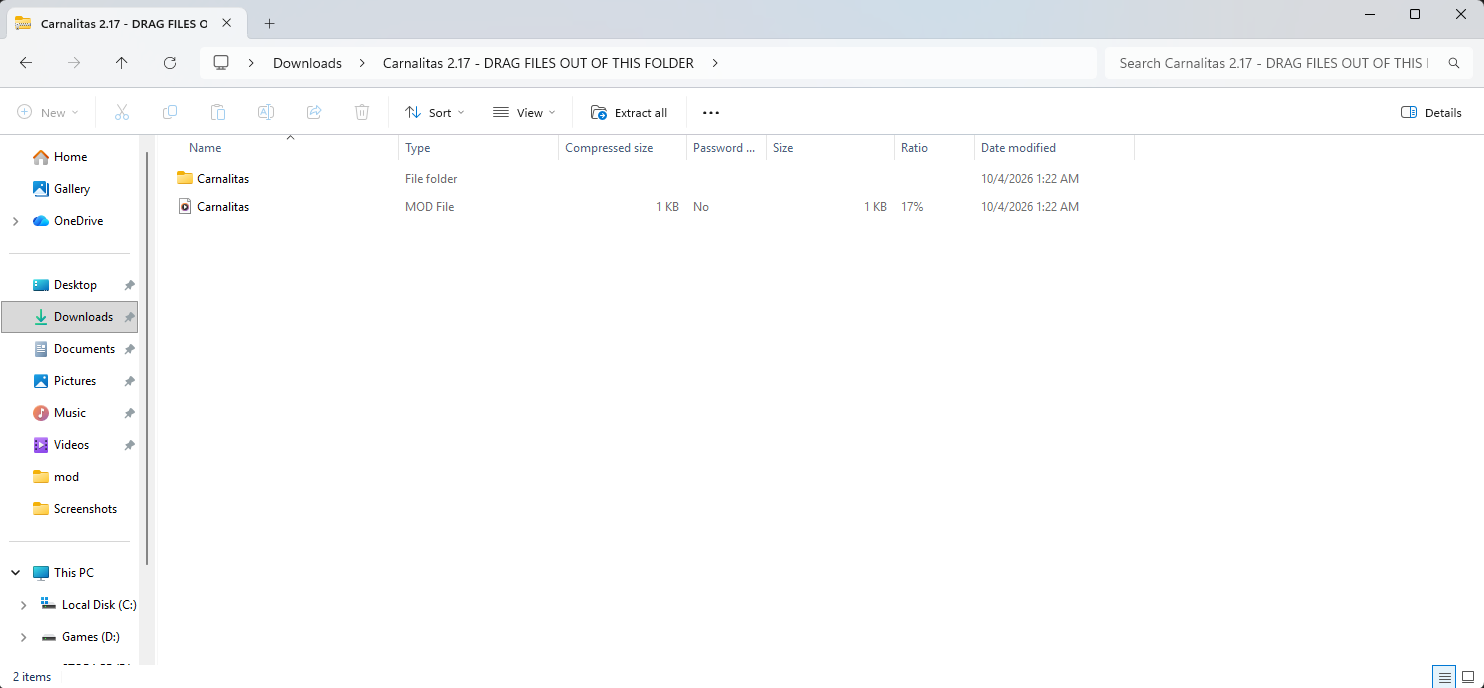Select the Carnalitas folder icon
The width and height of the screenshot is (1484, 688).
[185, 178]
